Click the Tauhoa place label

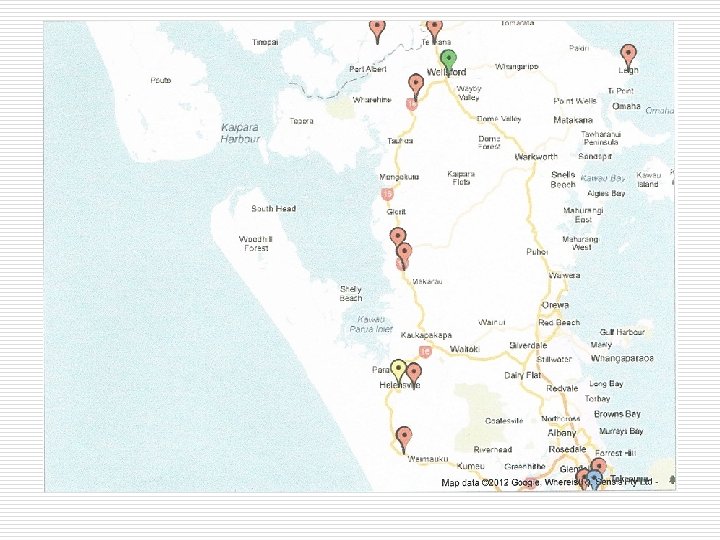(400, 141)
